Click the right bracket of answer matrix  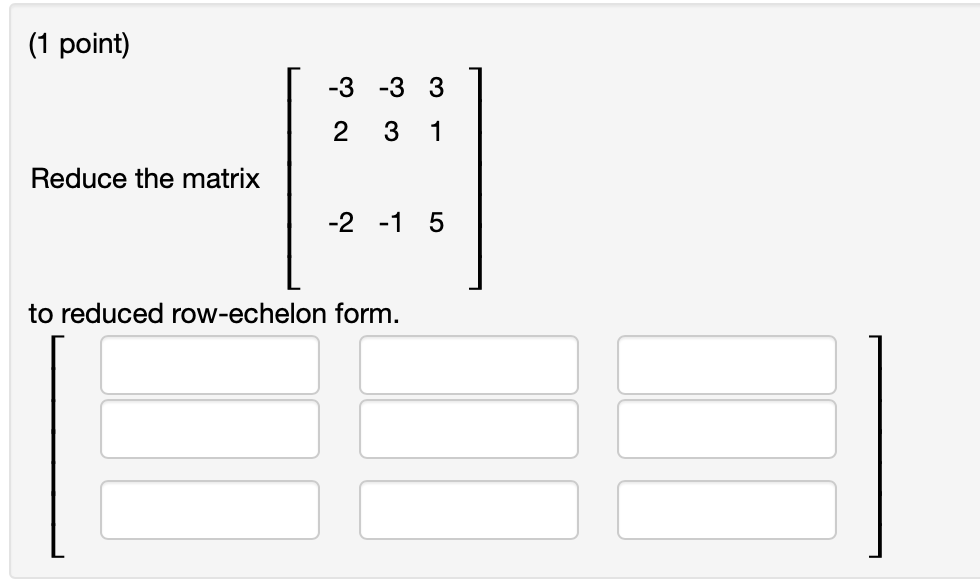click(877, 445)
